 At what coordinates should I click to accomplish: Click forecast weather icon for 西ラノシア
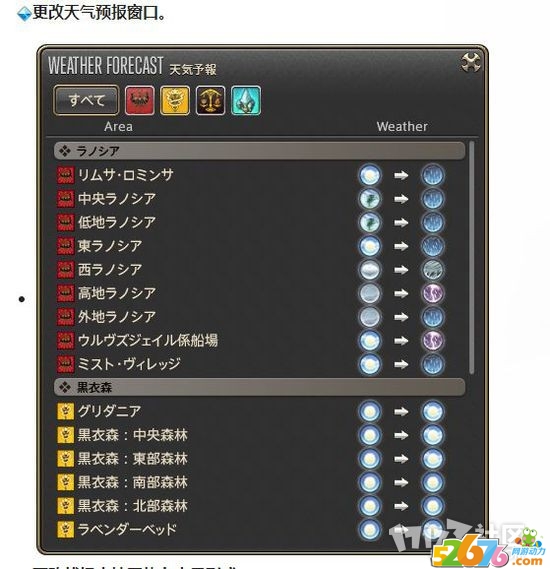click(432, 270)
